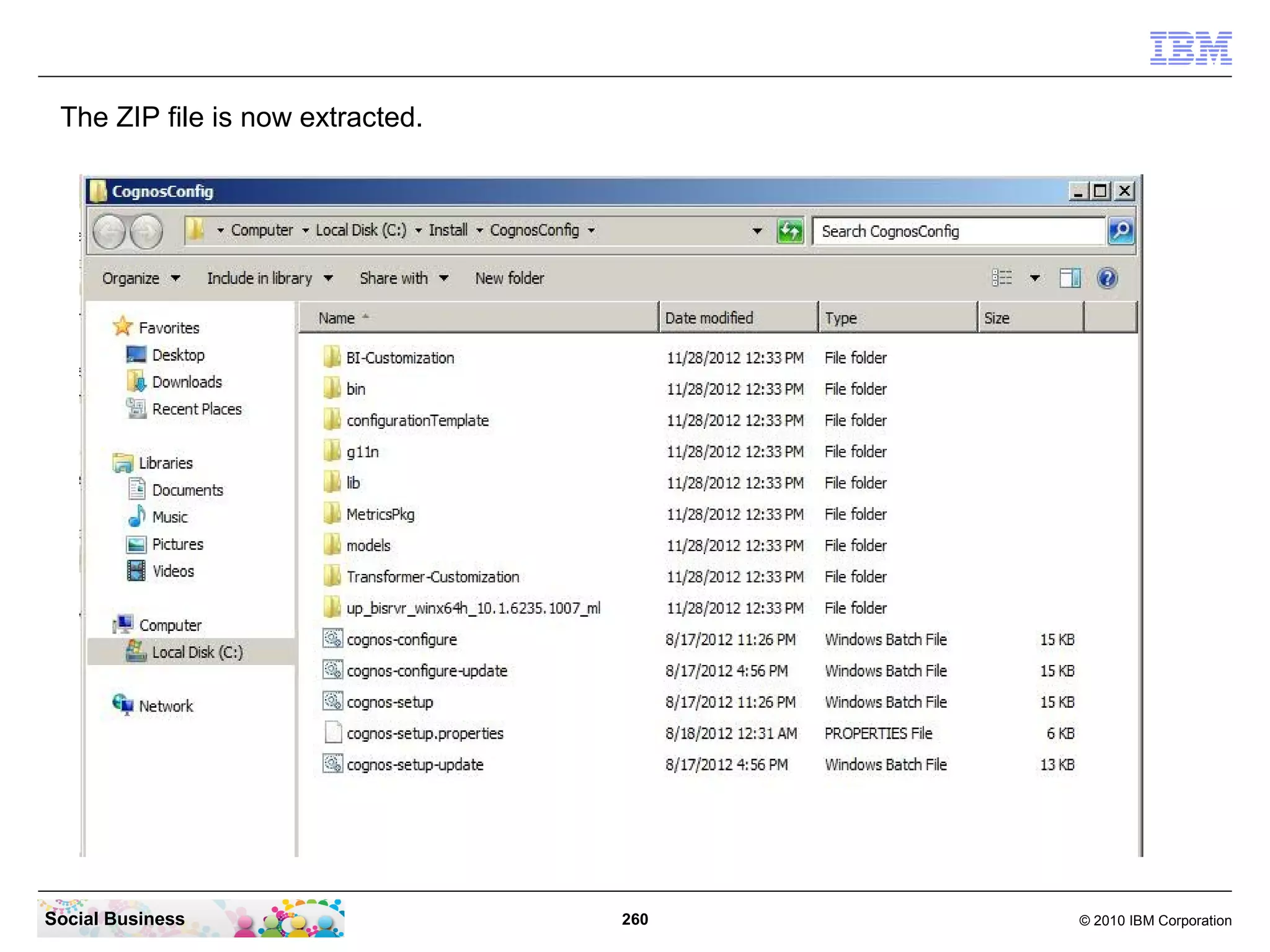Viewport: 1270px width, 952px height.
Task: Expand the view options dropdown arrow
Action: pos(1034,278)
